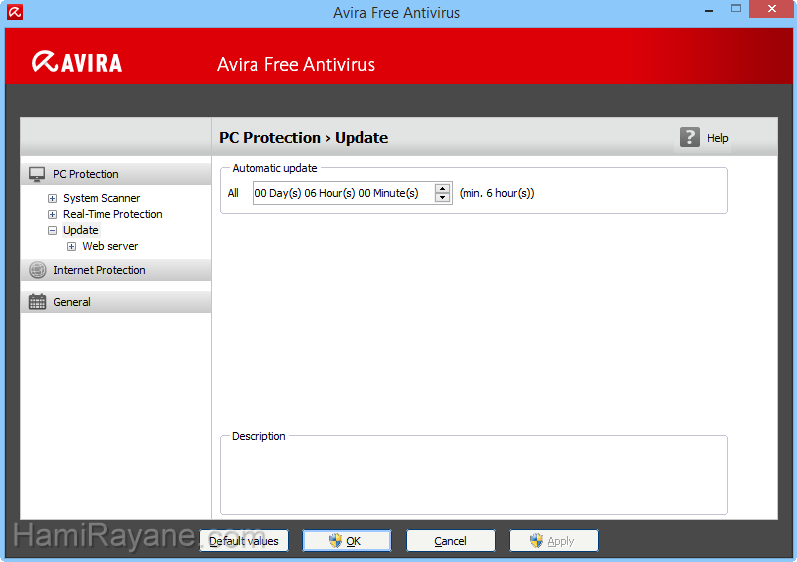Confirm settings with the OK button
Viewport: 797px width, 562px height.
pos(347,541)
